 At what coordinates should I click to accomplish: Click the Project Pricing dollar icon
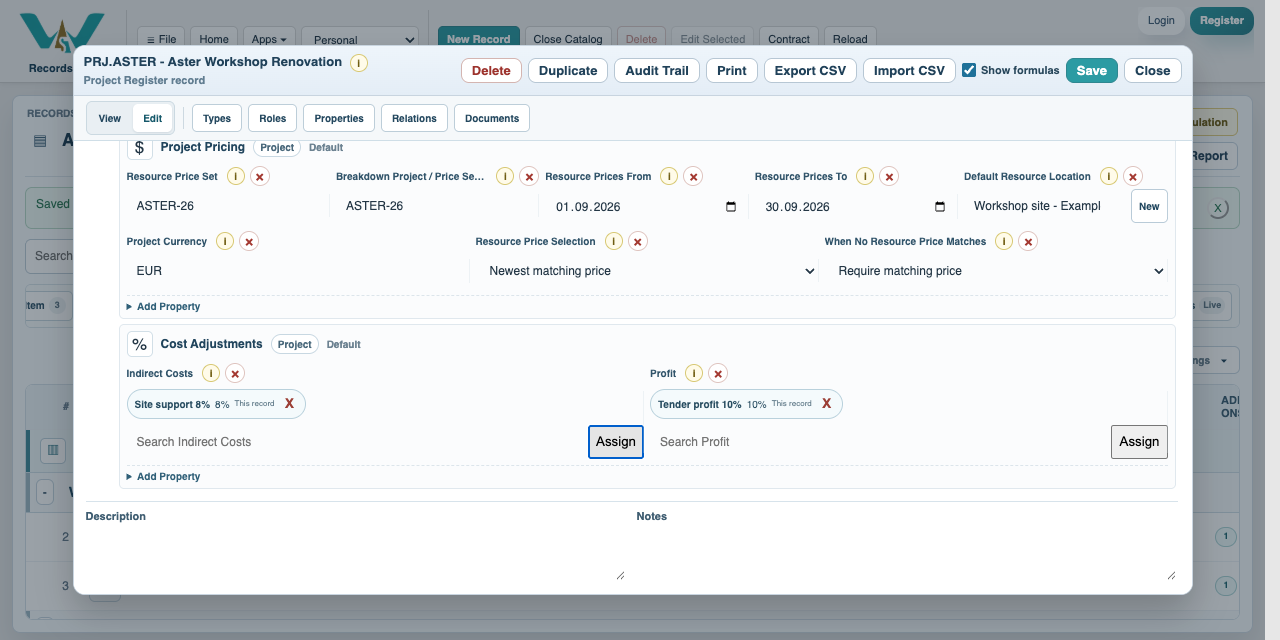[x=140, y=147]
